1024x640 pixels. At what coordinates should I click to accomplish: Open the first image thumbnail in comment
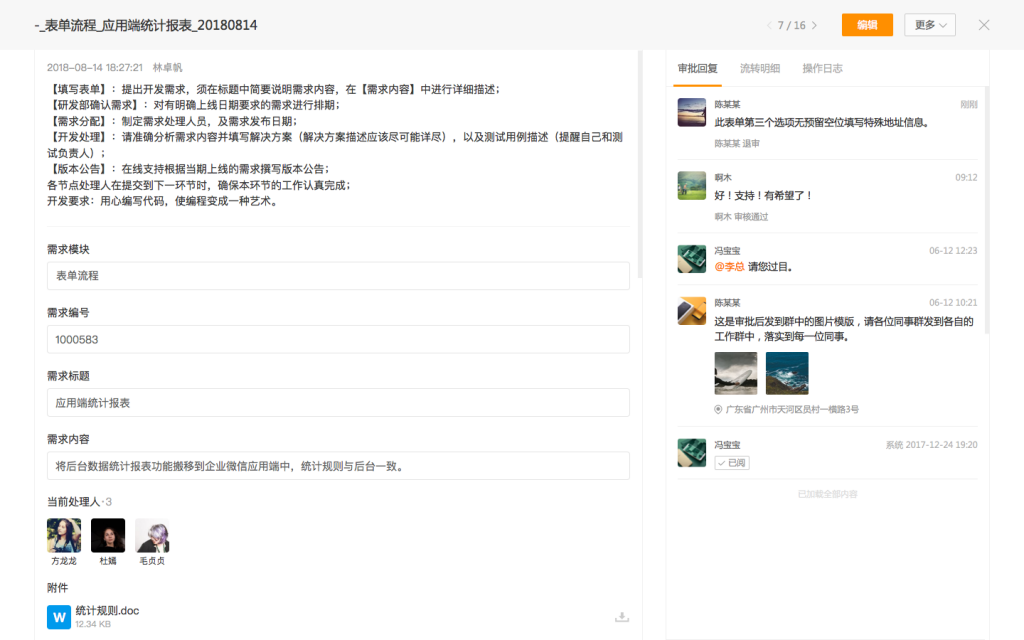[x=735, y=373]
